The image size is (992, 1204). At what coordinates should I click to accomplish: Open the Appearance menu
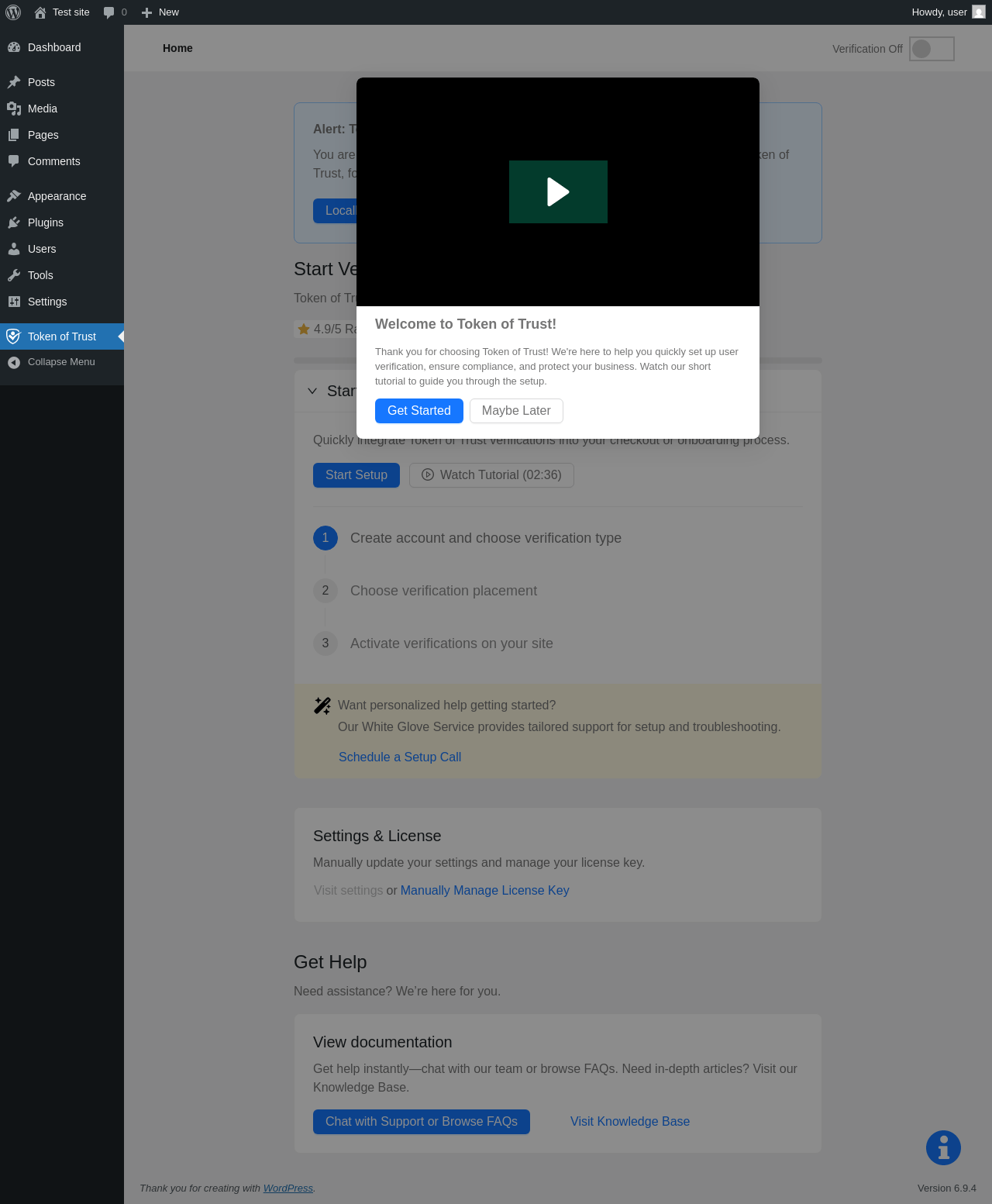[62, 196]
